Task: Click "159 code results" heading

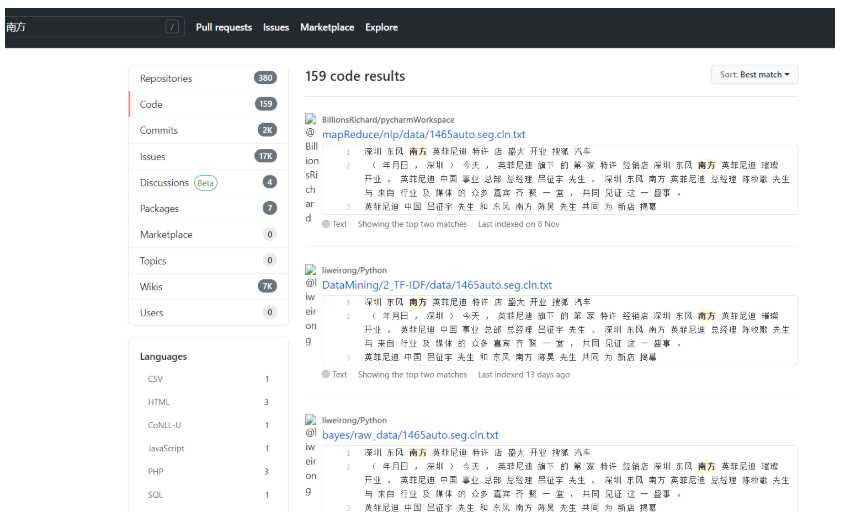Action: click(x=355, y=76)
